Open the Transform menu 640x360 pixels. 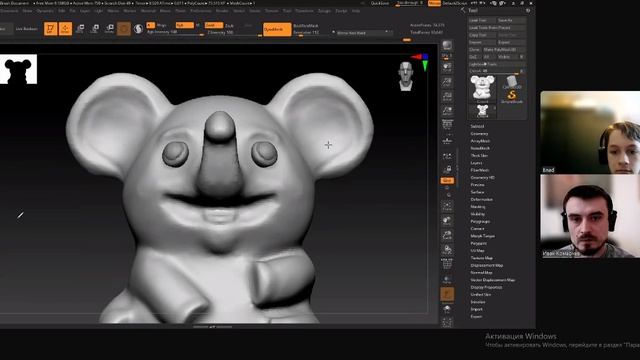[x=304, y=11]
